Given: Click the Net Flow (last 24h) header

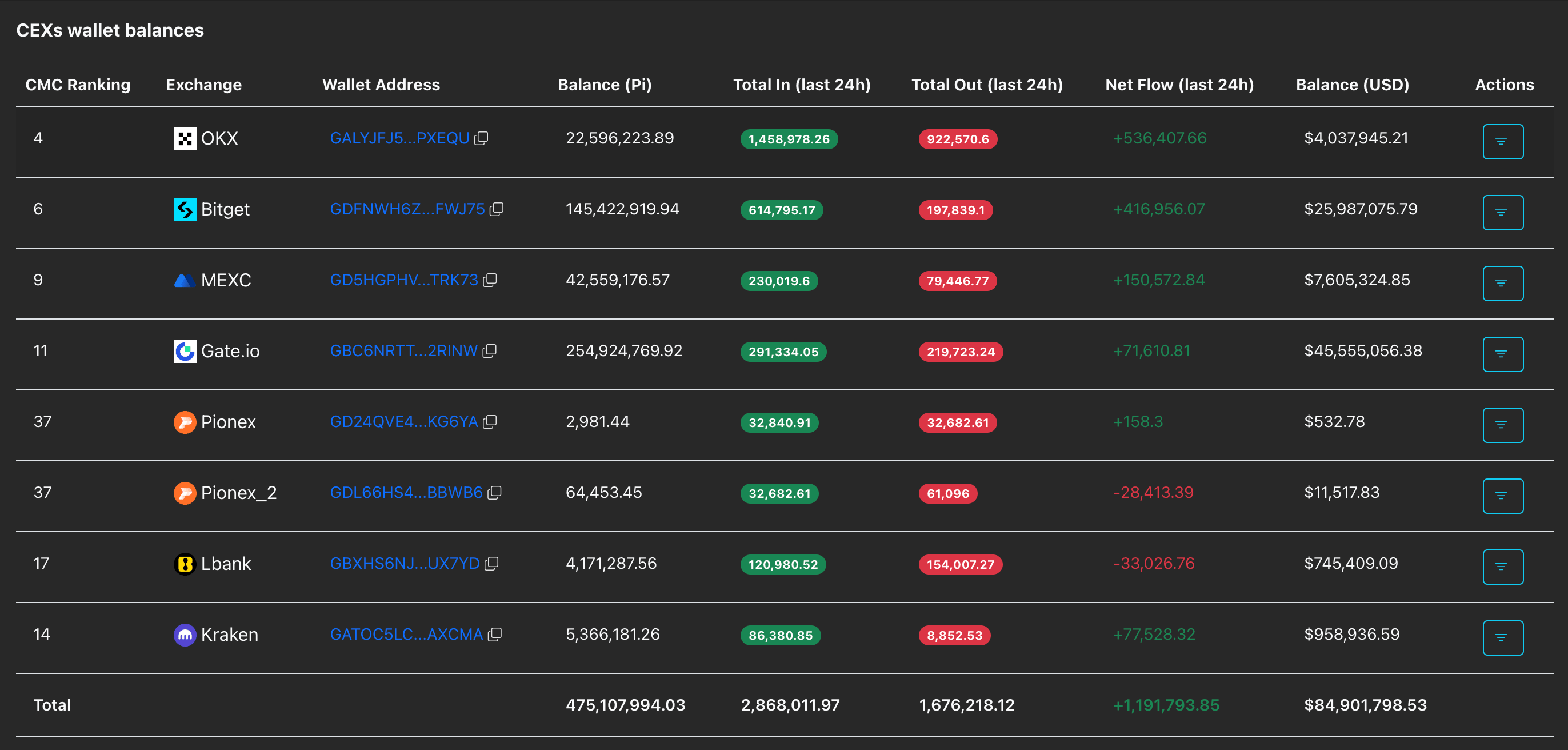Looking at the screenshot, I should click(x=1178, y=85).
